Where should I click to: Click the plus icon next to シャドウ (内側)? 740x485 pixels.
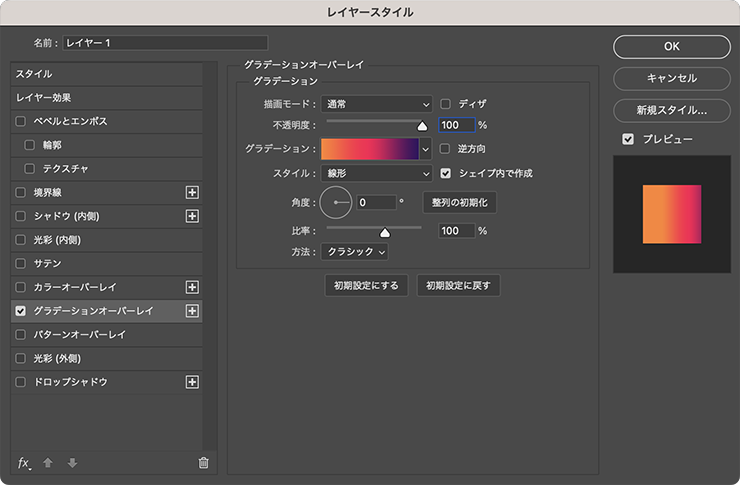point(193,216)
